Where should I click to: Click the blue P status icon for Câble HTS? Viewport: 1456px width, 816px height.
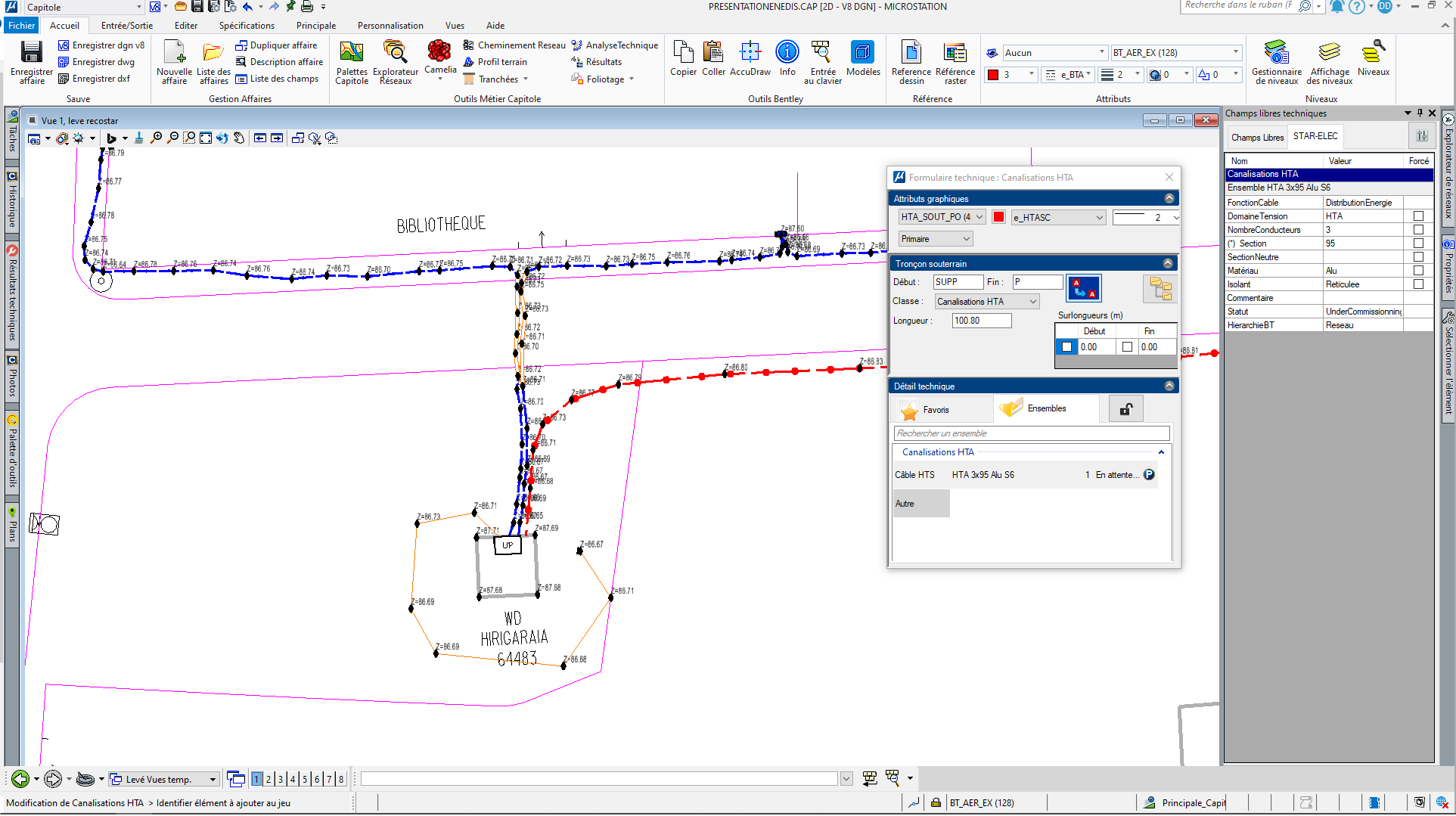point(1149,475)
